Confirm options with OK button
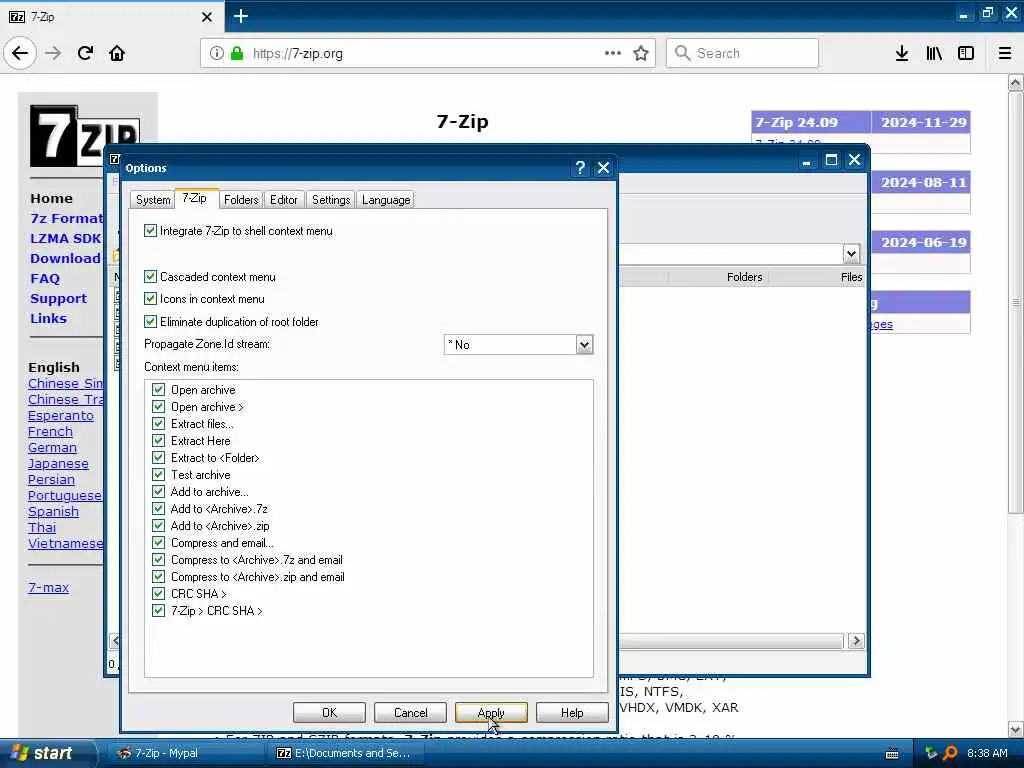 pyautogui.click(x=330, y=712)
